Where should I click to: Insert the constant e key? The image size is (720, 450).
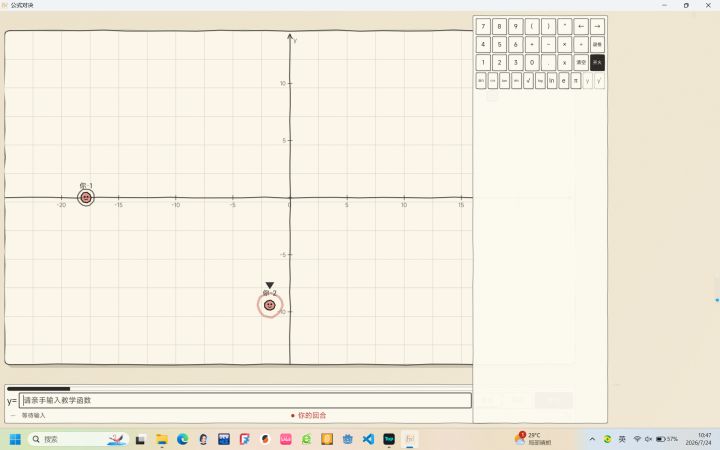[x=564, y=81]
